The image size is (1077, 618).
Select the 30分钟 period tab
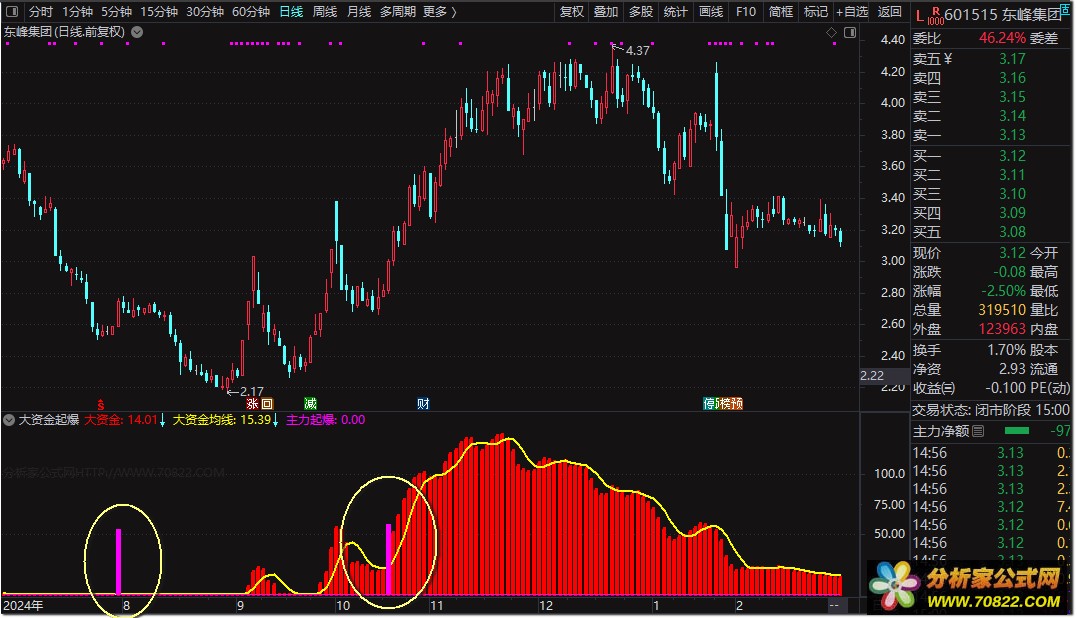click(205, 12)
